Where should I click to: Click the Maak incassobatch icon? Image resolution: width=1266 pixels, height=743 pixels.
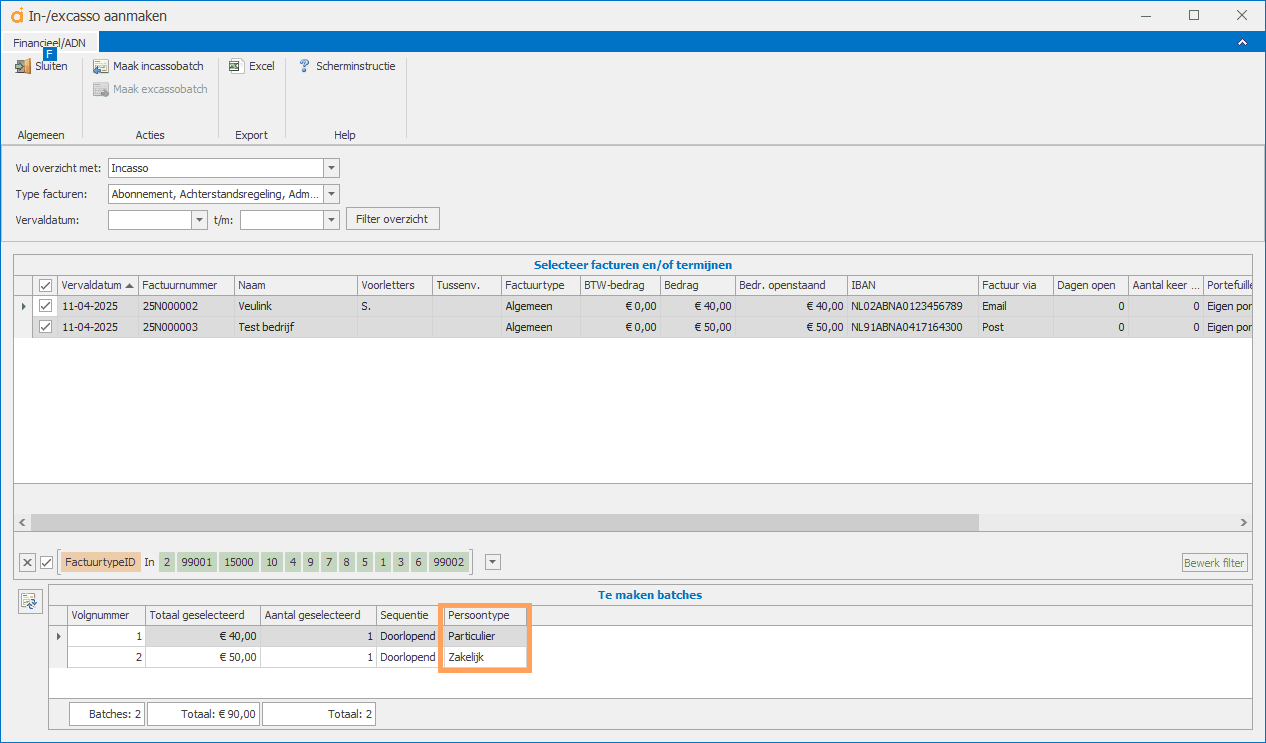tap(100, 67)
